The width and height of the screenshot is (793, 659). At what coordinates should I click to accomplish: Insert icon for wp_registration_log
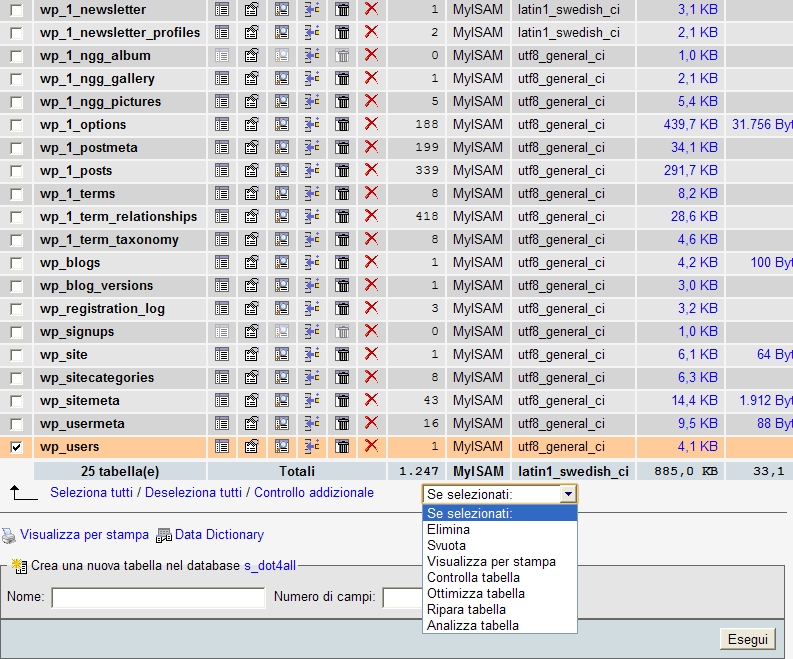(x=312, y=309)
